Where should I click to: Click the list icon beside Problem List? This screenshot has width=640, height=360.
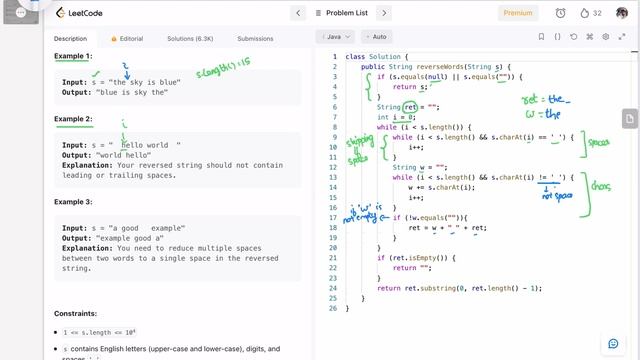(x=318, y=13)
